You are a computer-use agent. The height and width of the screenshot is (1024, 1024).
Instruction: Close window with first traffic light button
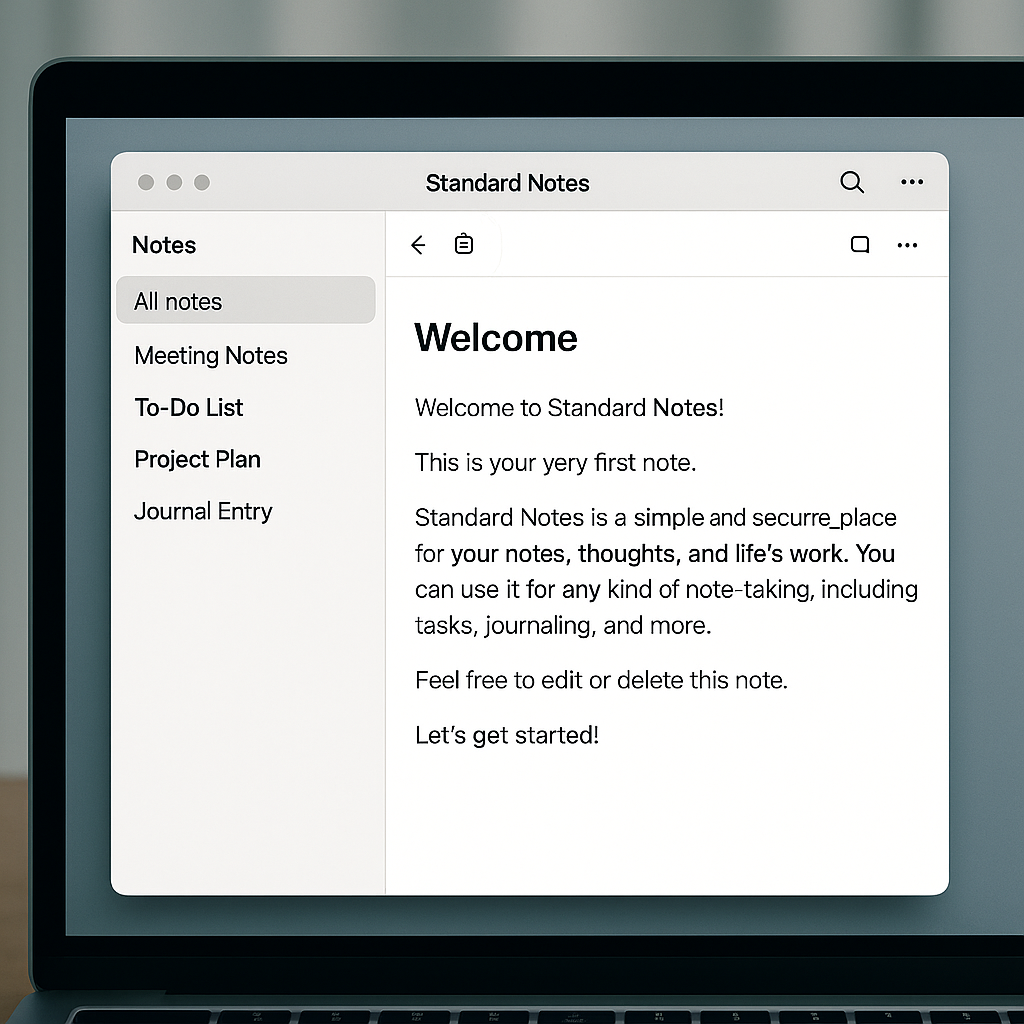click(146, 182)
